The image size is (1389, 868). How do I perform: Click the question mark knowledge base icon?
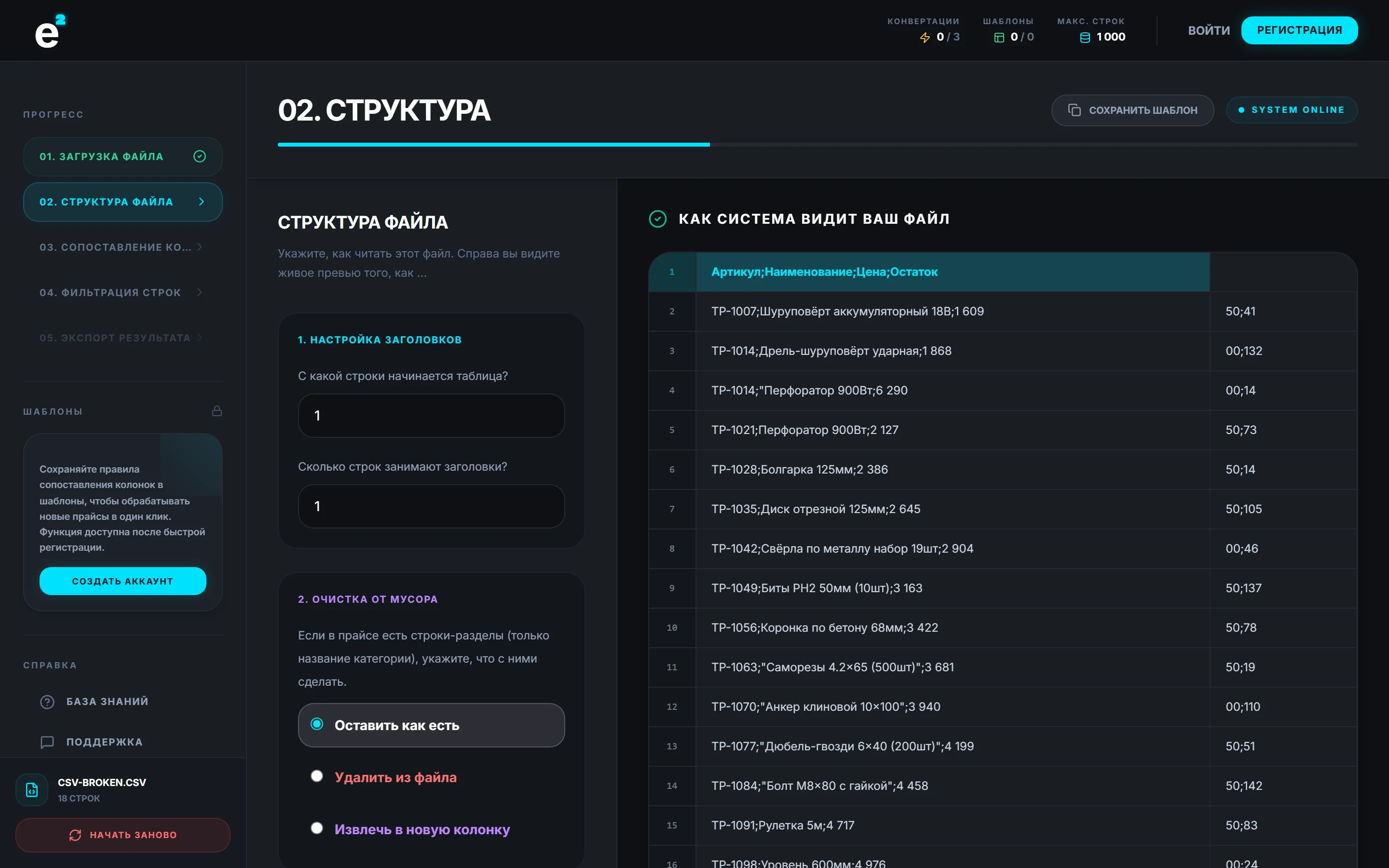tap(47, 702)
